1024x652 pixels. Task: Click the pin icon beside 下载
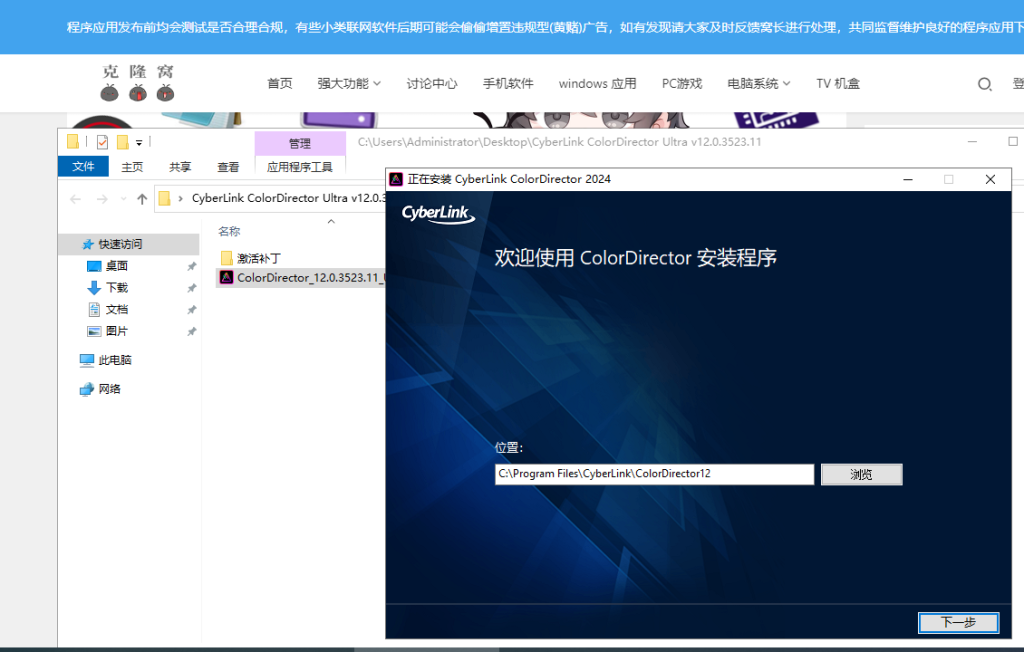point(191,288)
